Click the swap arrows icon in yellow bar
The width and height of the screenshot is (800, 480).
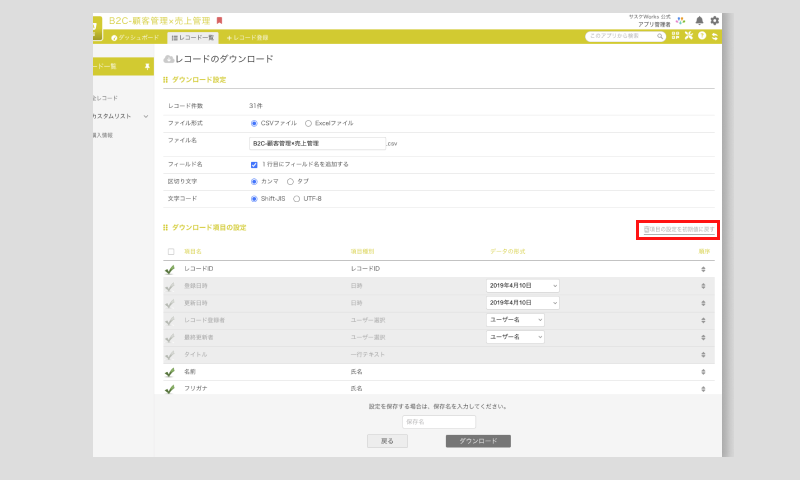pyautogui.click(x=715, y=36)
